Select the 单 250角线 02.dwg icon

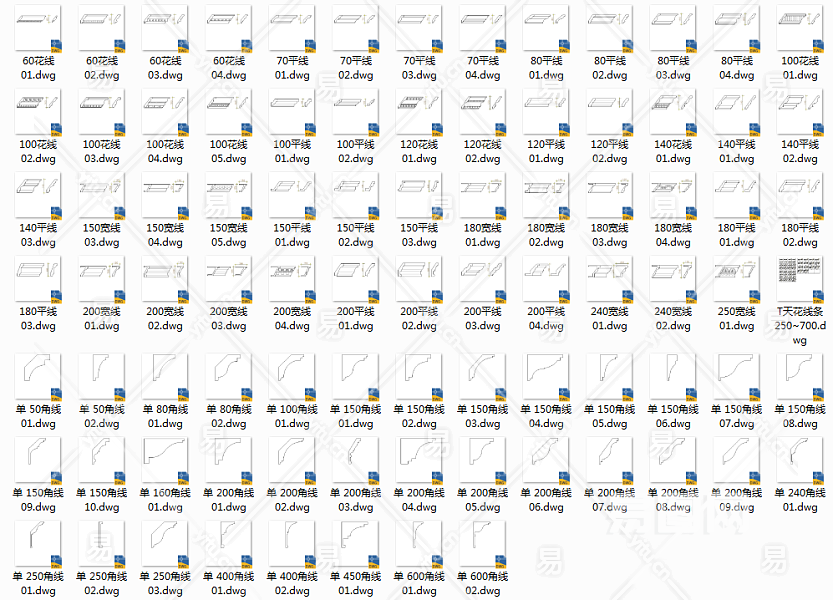pyautogui.click(x=102, y=544)
